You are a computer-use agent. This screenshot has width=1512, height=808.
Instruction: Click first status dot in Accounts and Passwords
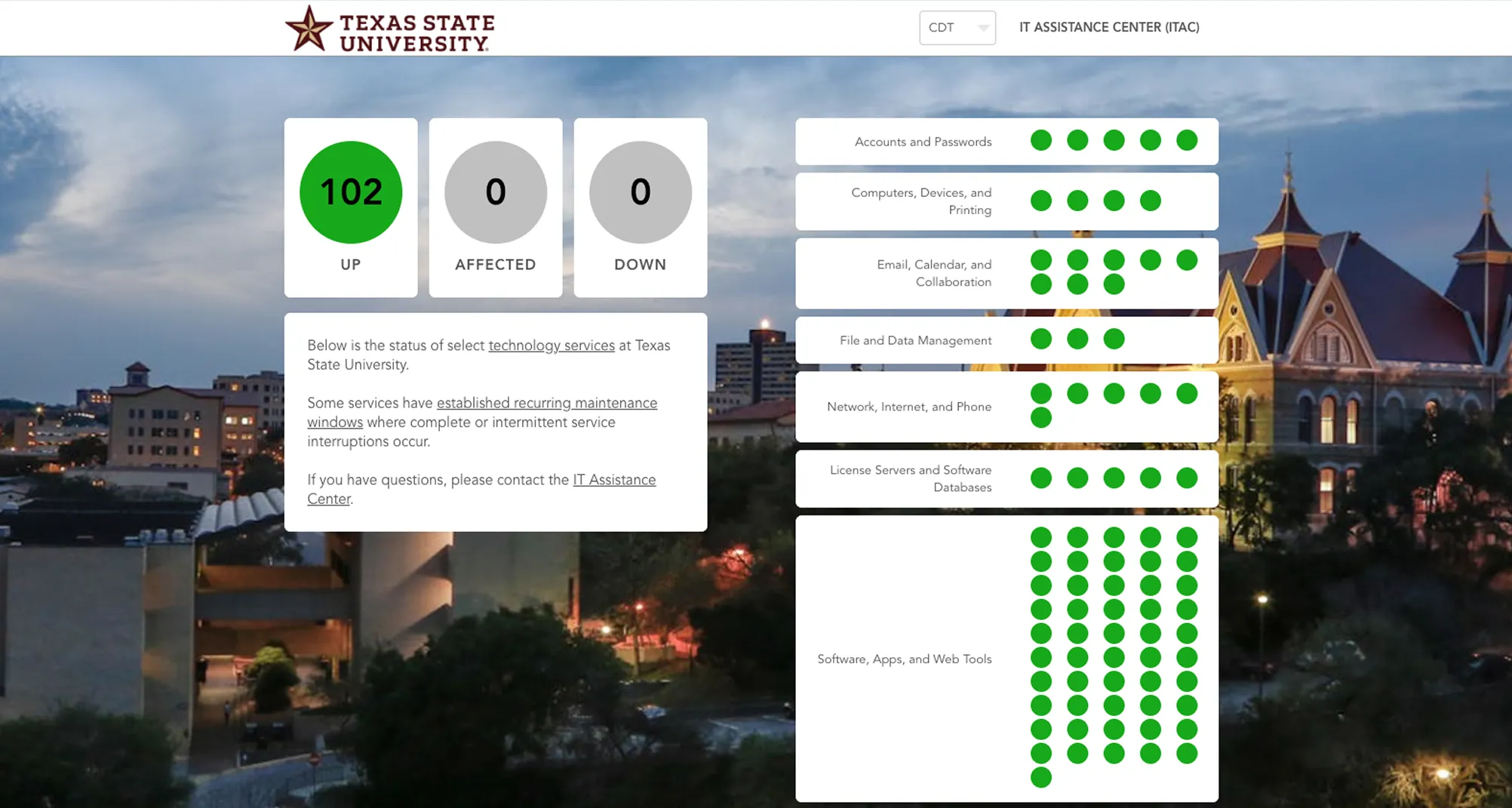(1041, 140)
